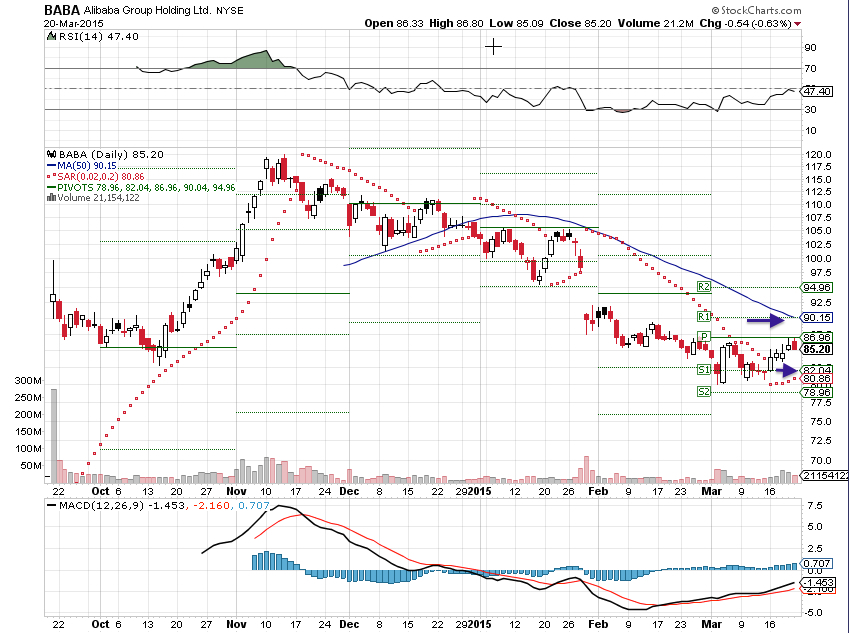Click the 94.96 pivot price tag
This screenshot has height=633, width=849.
(x=818, y=287)
